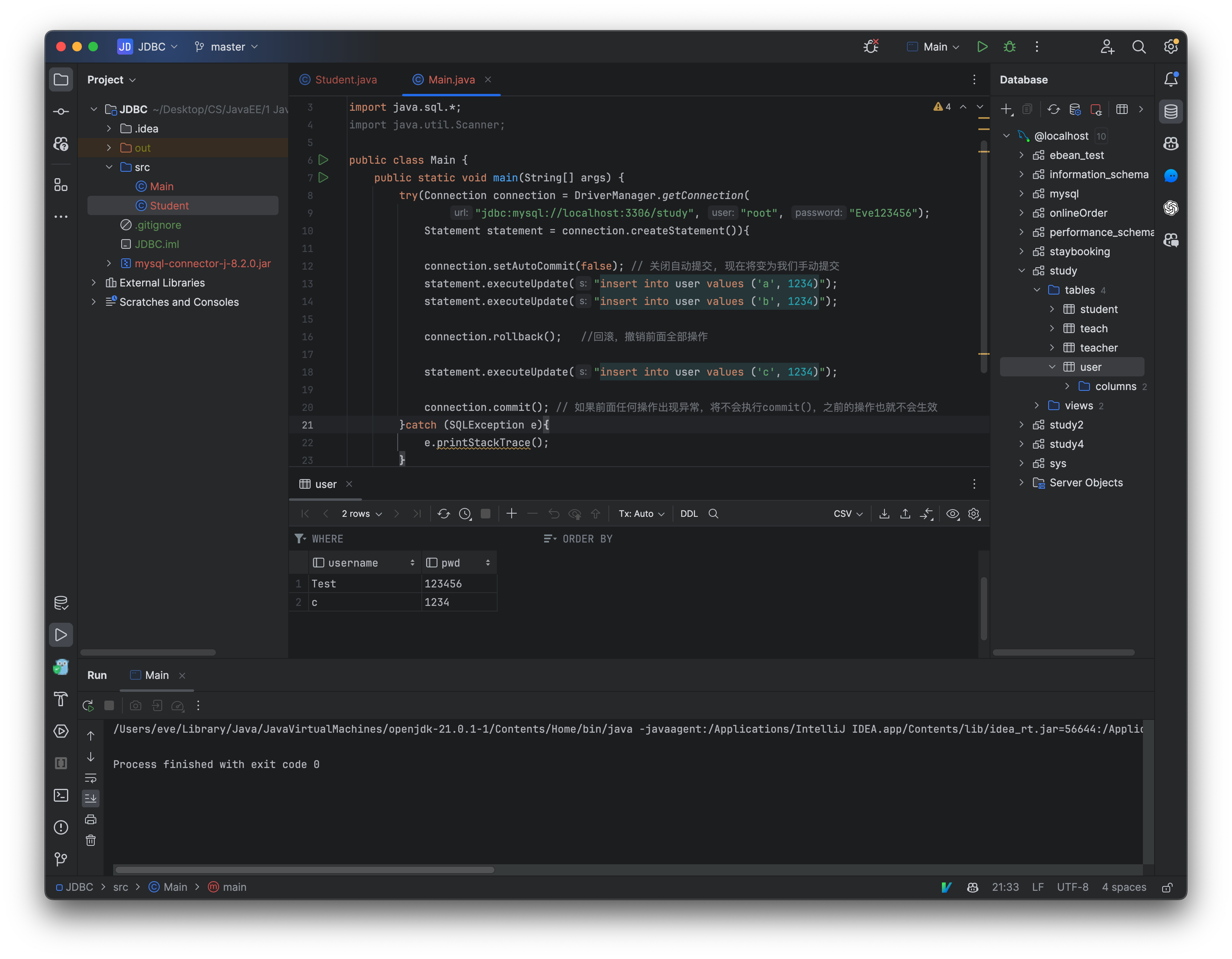Click the src breadcrumb at the bottom
The height and width of the screenshot is (959, 1232).
pos(121,887)
